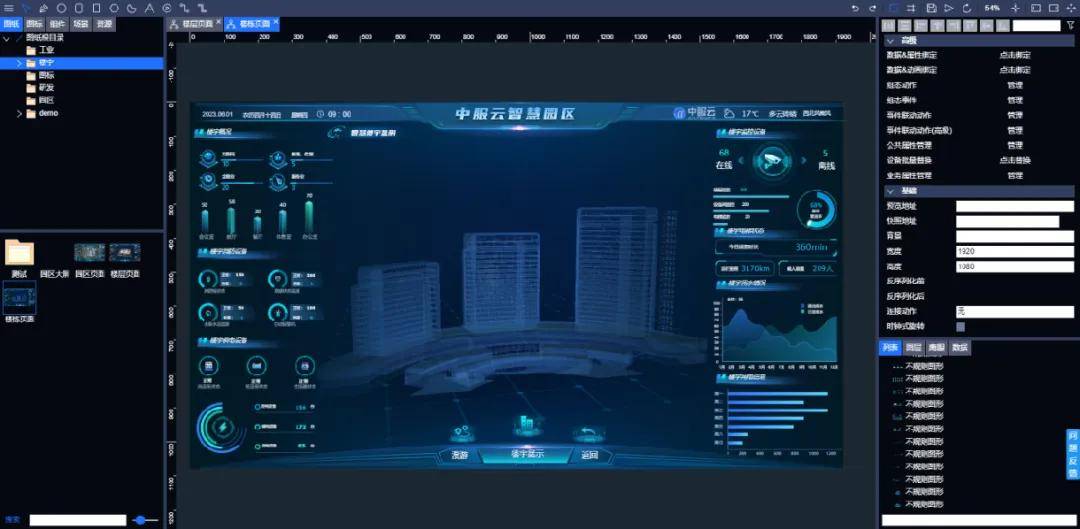
Task: Open the 测试 folder thumbnail
Action: tap(19, 258)
